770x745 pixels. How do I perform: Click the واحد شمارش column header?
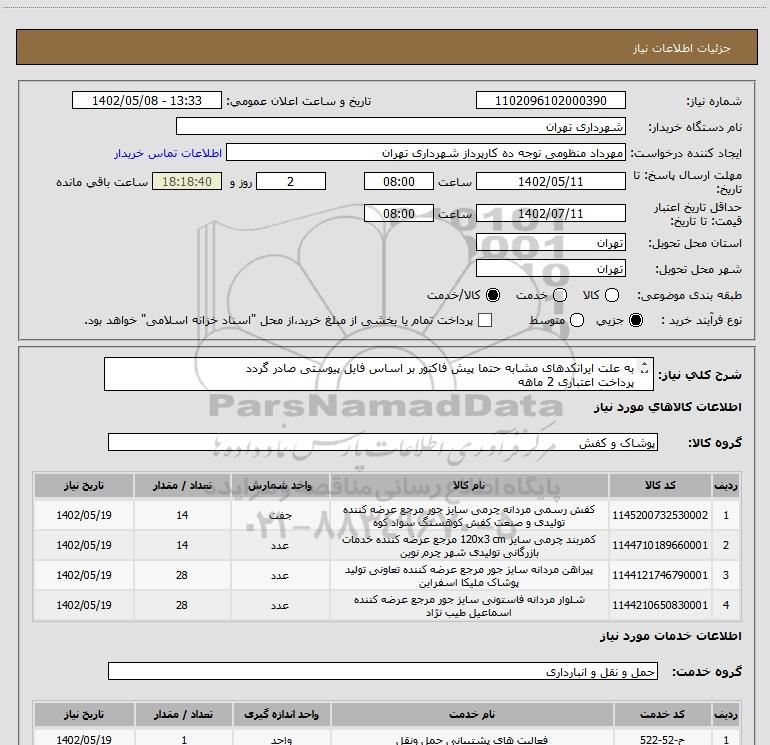tap(280, 485)
